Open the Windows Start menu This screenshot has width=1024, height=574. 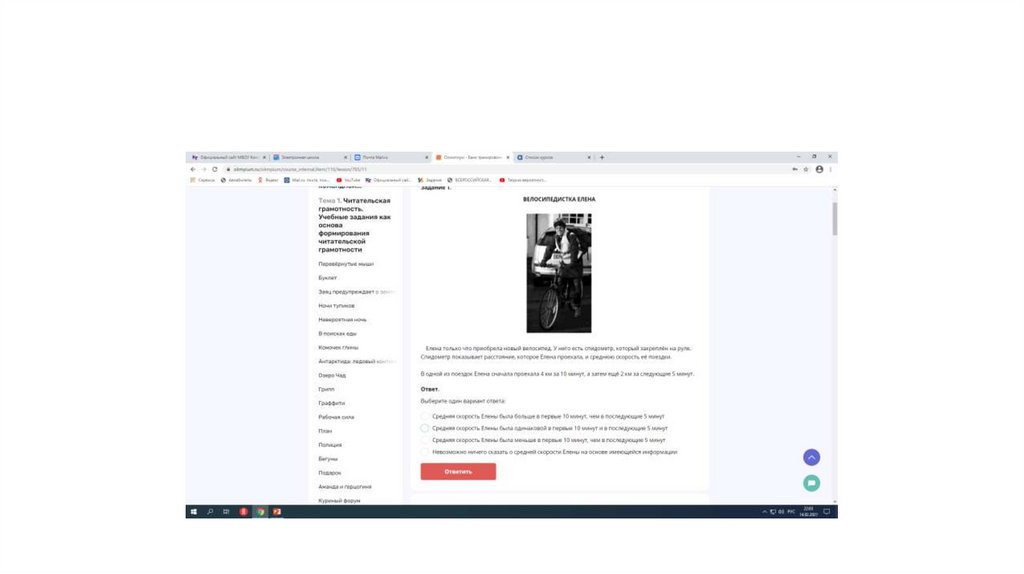coord(193,512)
